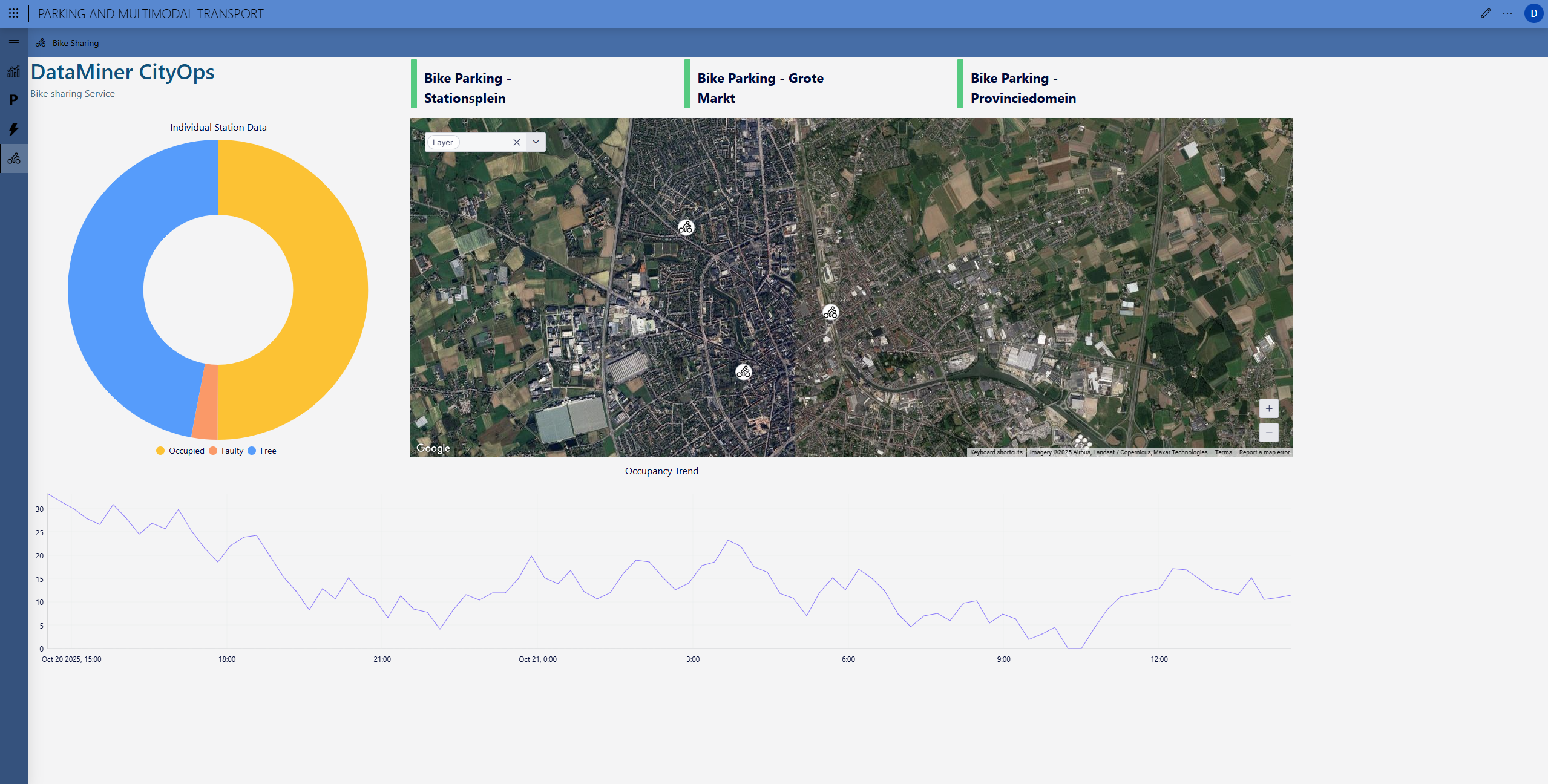Click the southern bike marker on map
This screenshot has width=1548, height=784.
pyautogui.click(x=744, y=372)
